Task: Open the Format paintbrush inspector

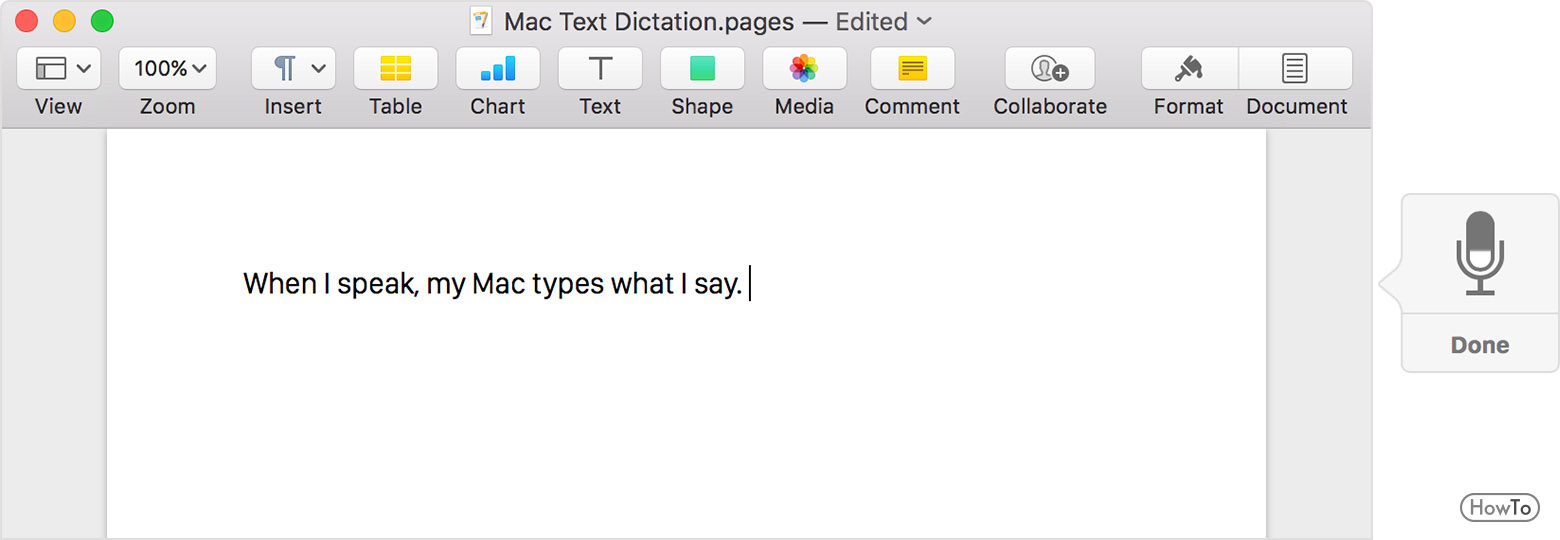Action: pyautogui.click(x=1190, y=68)
